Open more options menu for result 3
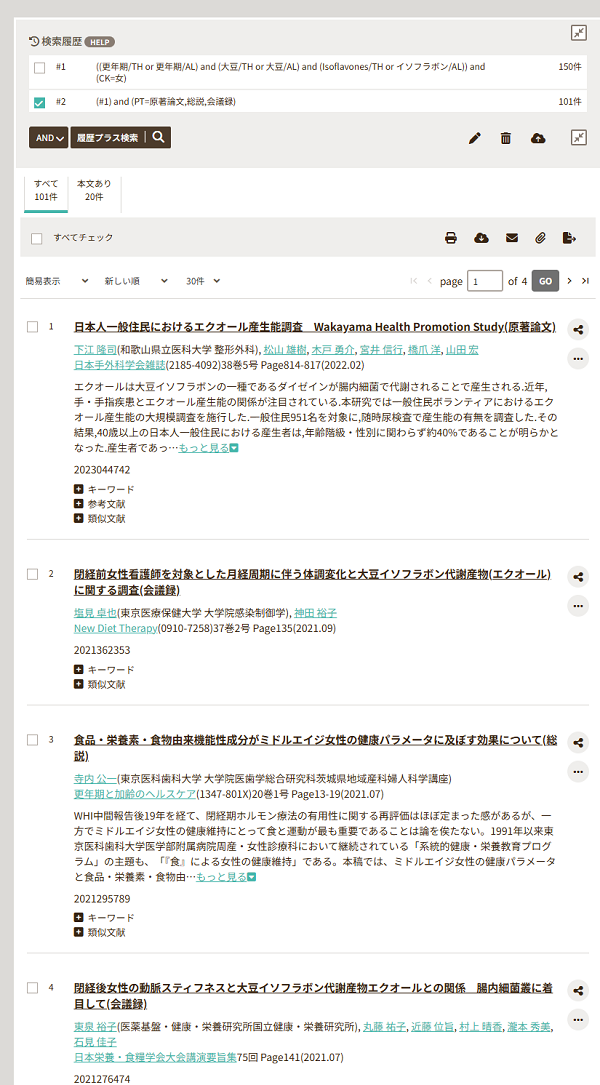The height and width of the screenshot is (1085, 600). (578, 771)
